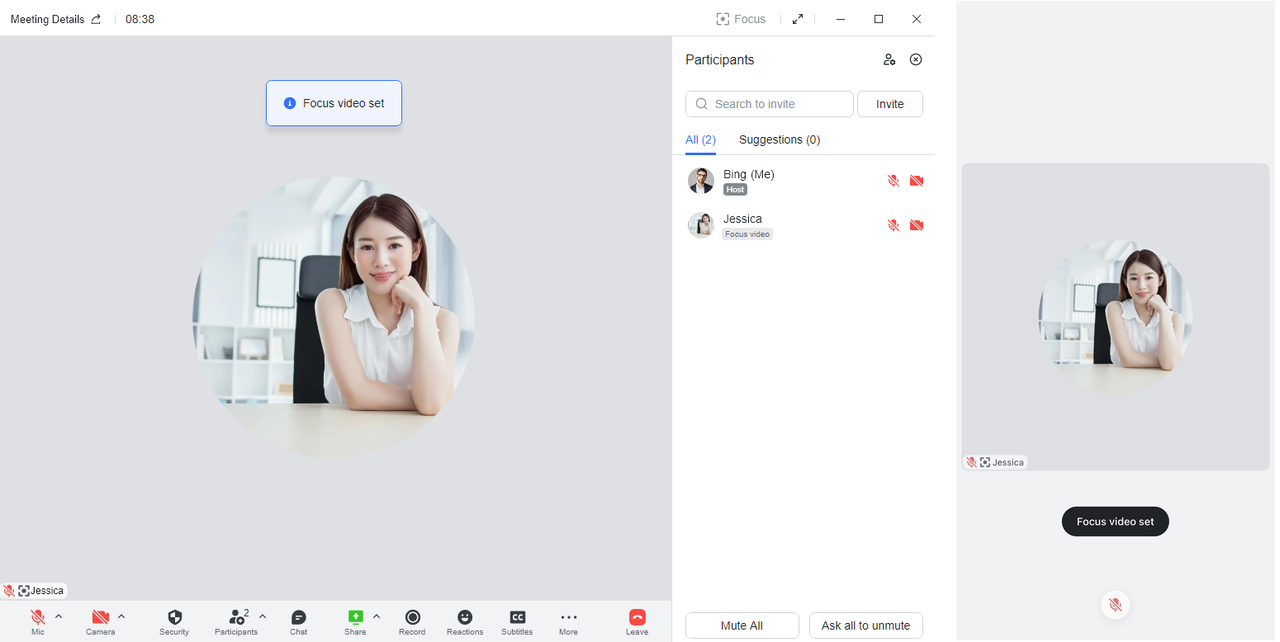The height and width of the screenshot is (642, 1280).
Task: Enable Subtitles with the CC icon
Action: (517, 620)
